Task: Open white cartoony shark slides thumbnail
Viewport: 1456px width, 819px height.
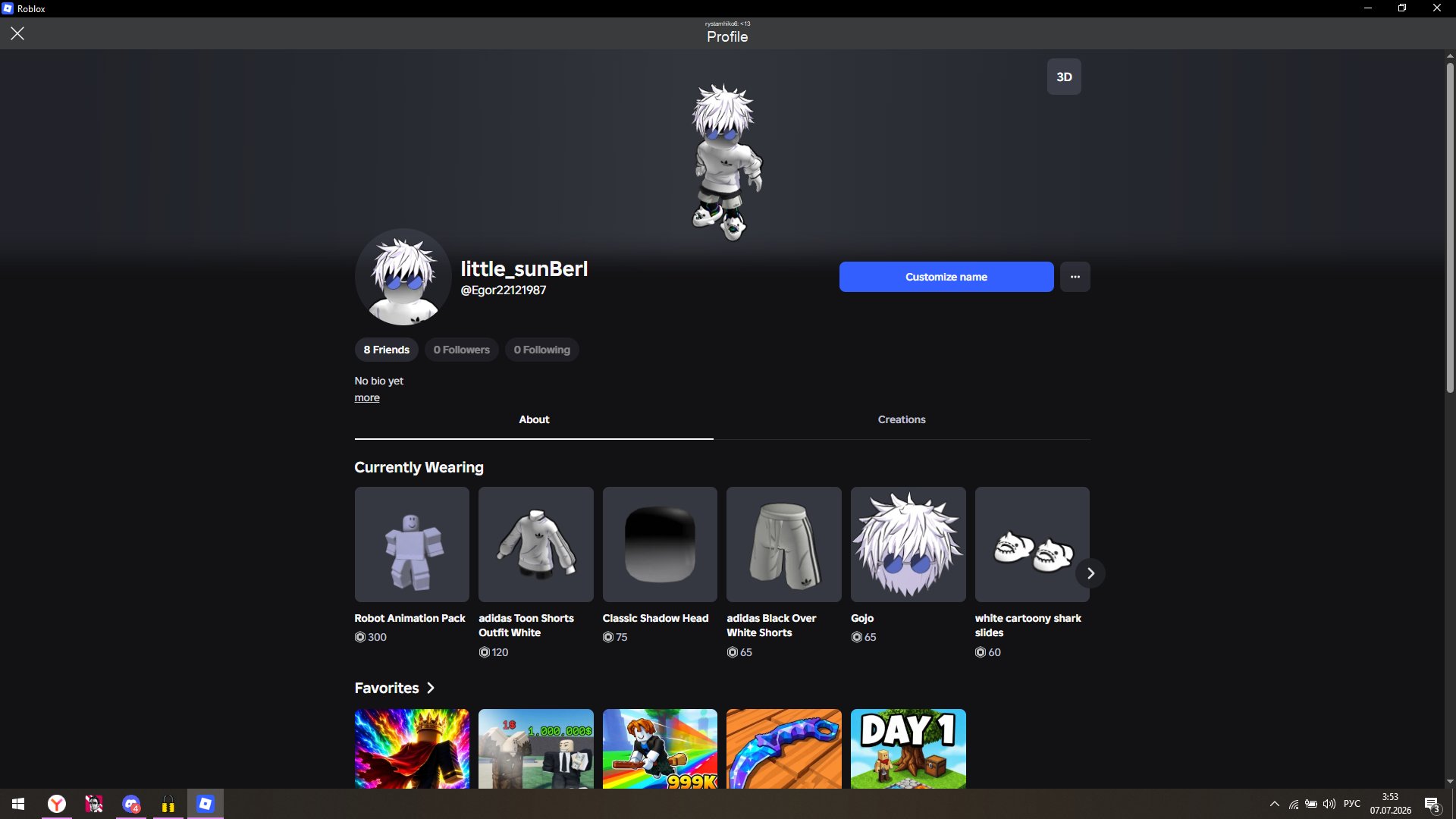Action: pyautogui.click(x=1032, y=544)
